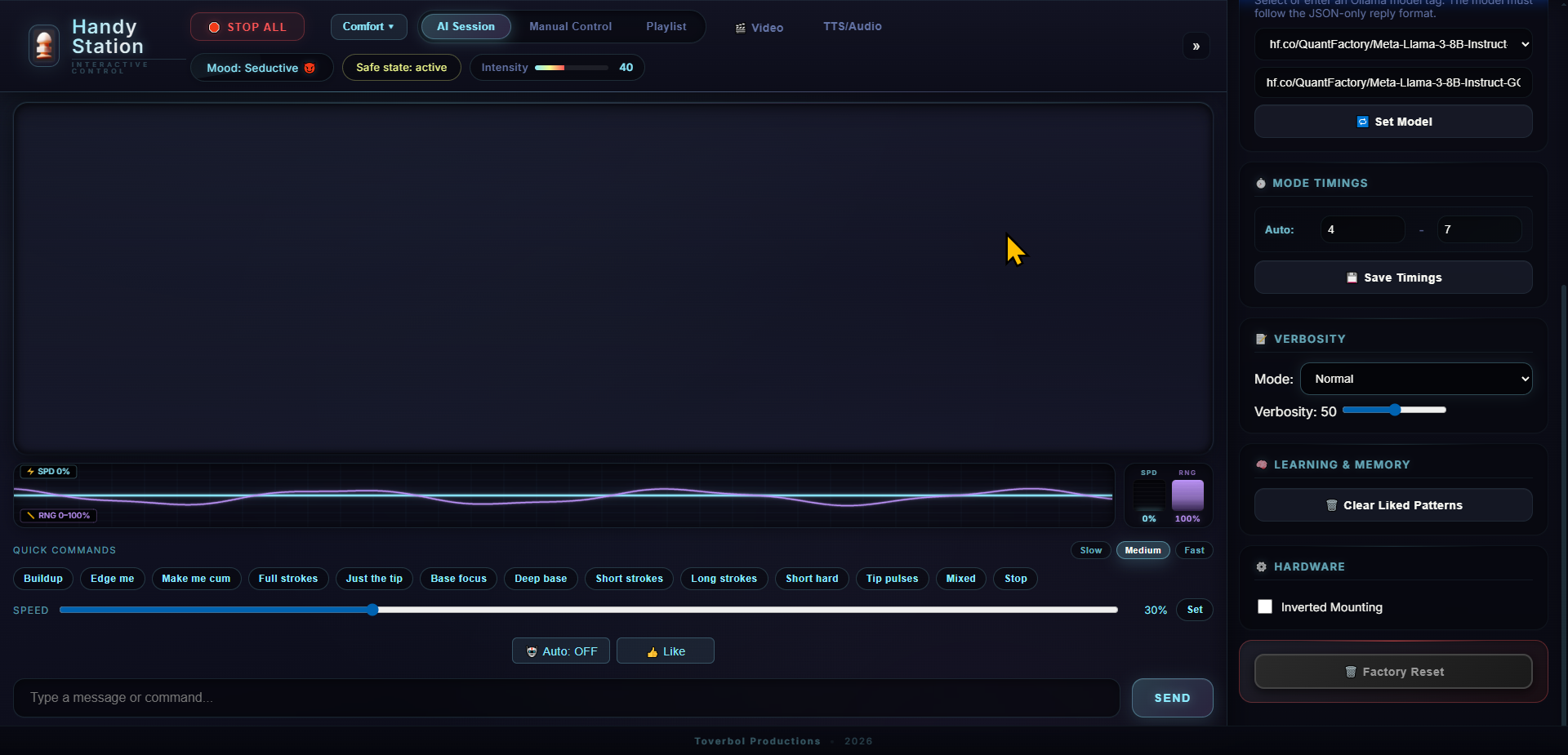Click the Tip pulses quick command
The height and width of the screenshot is (755, 1568).
[892, 579]
